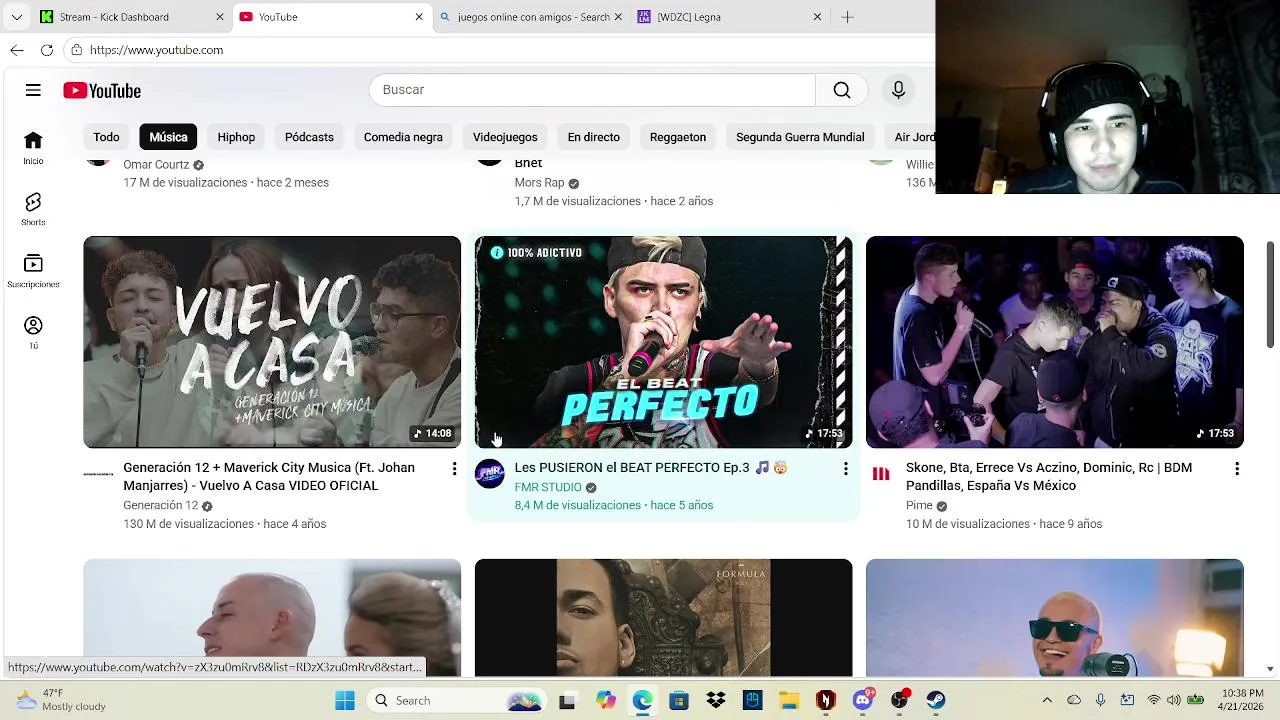The height and width of the screenshot is (720, 1280).
Task: Click the magnifier search button
Action: pyautogui.click(x=842, y=90)
